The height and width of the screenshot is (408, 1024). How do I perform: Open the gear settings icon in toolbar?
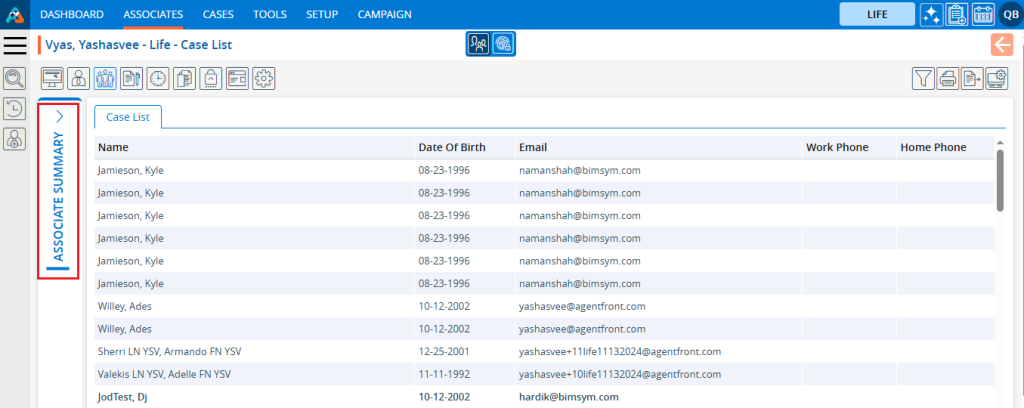pos(263,79)
